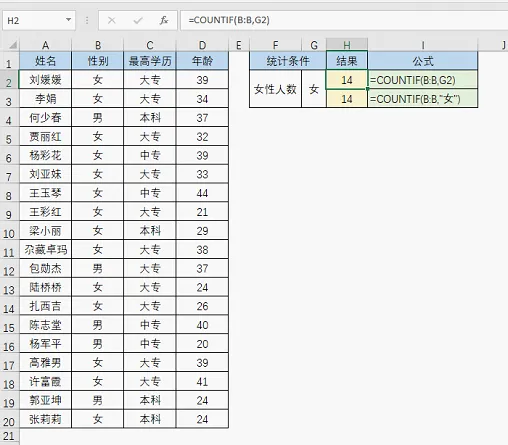Click the Cancel (X) formula bar icon
508x445 pixels.
[112, 21]
